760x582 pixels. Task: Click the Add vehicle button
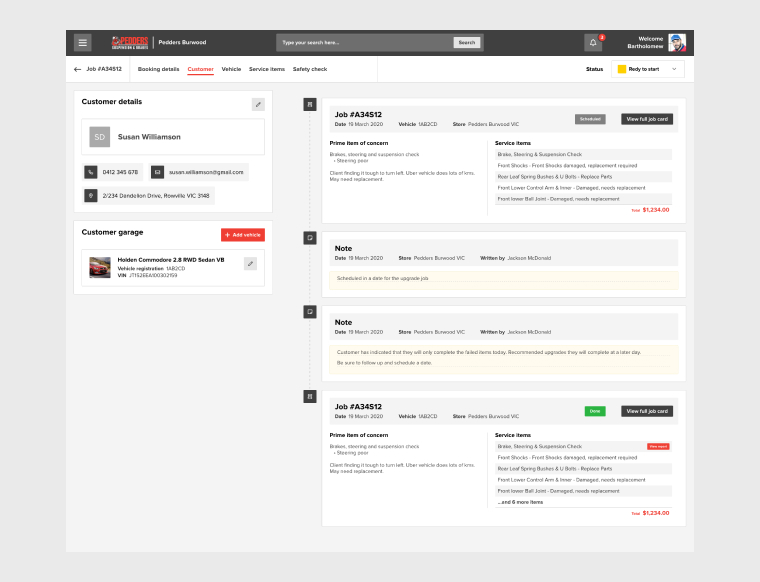click(x=242, y=234)
